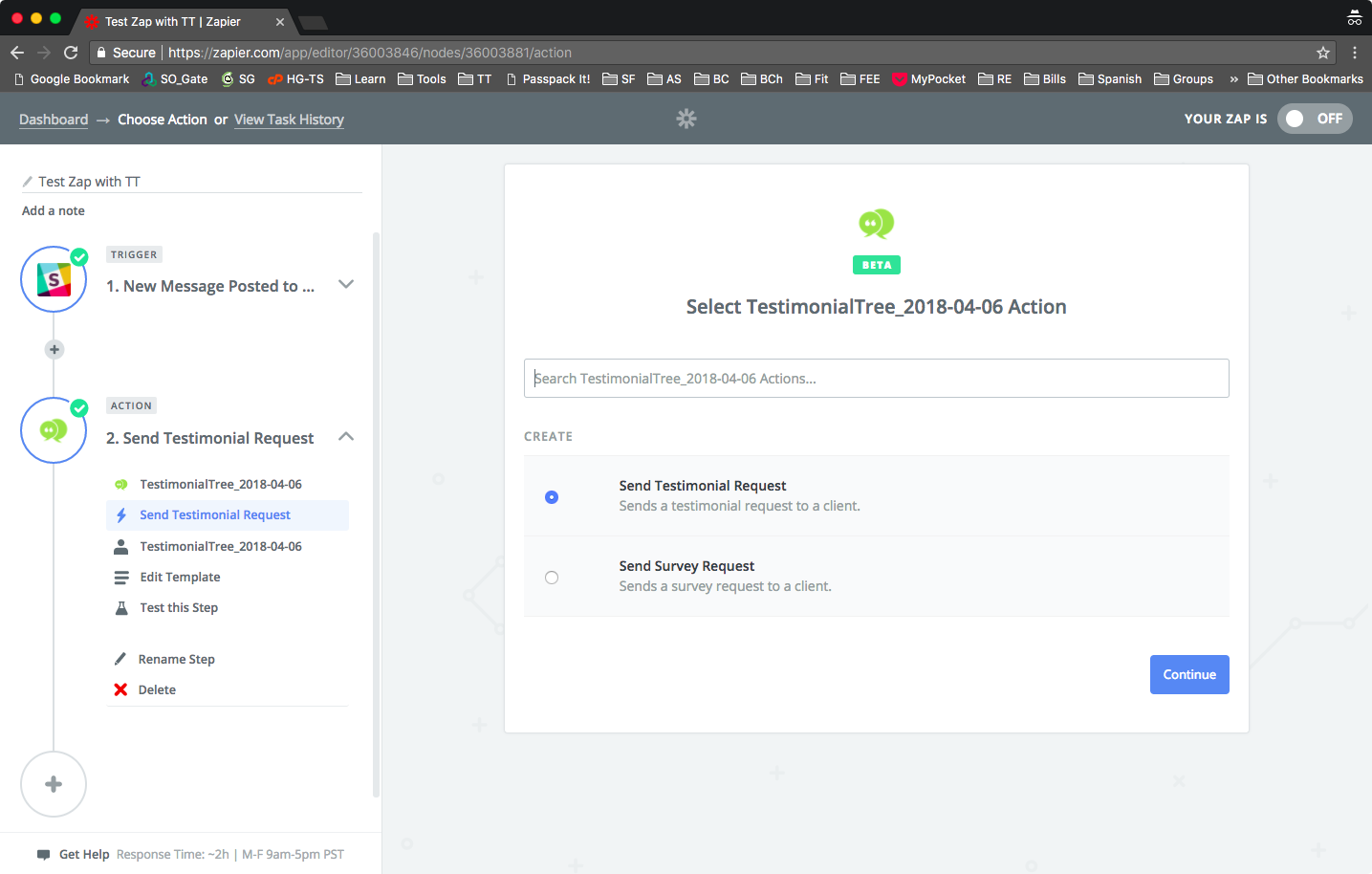Open the Bills bookmarks folder
The image size is (1372, 874).
coord(1045,79)
